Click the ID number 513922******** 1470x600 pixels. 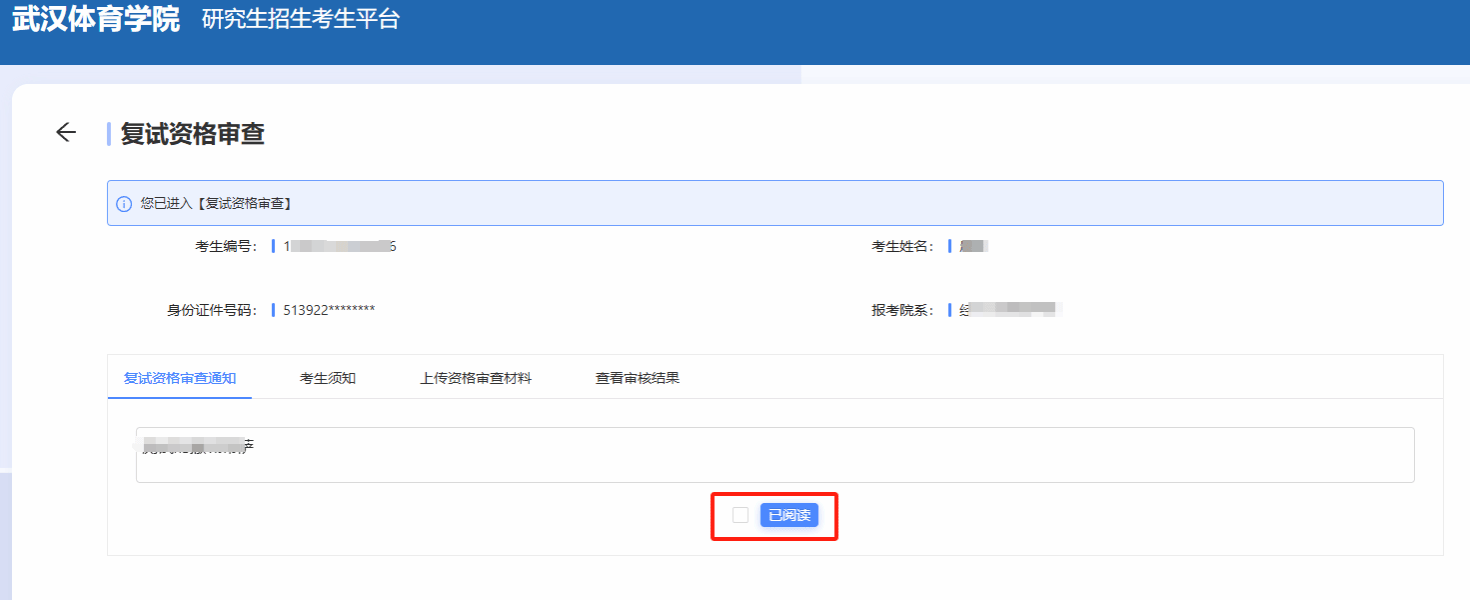[329, 310]
